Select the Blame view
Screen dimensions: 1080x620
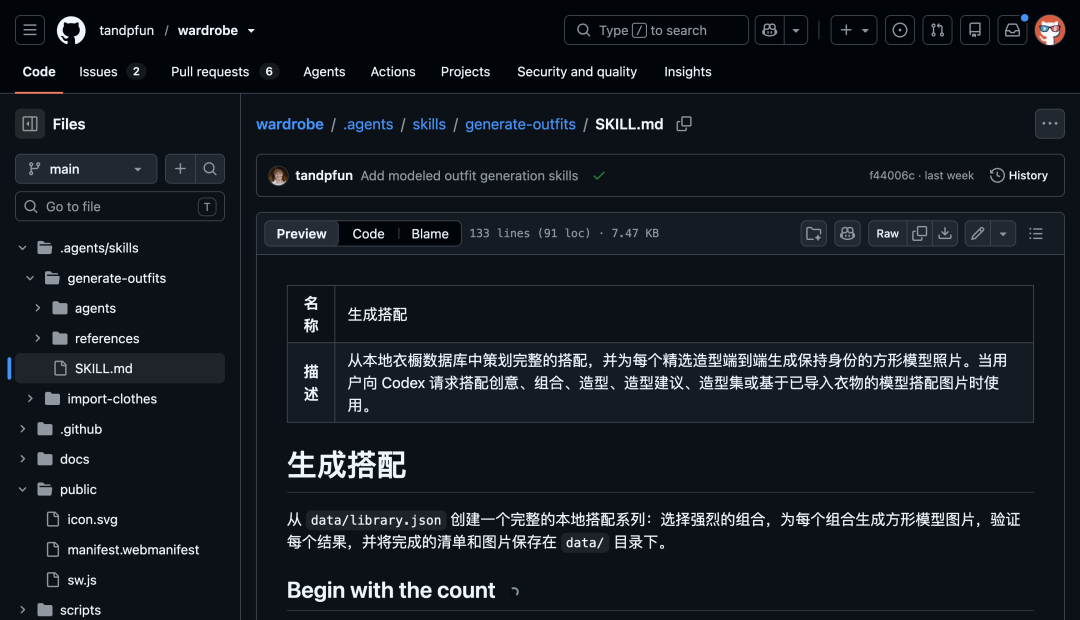tap(430, 234)
